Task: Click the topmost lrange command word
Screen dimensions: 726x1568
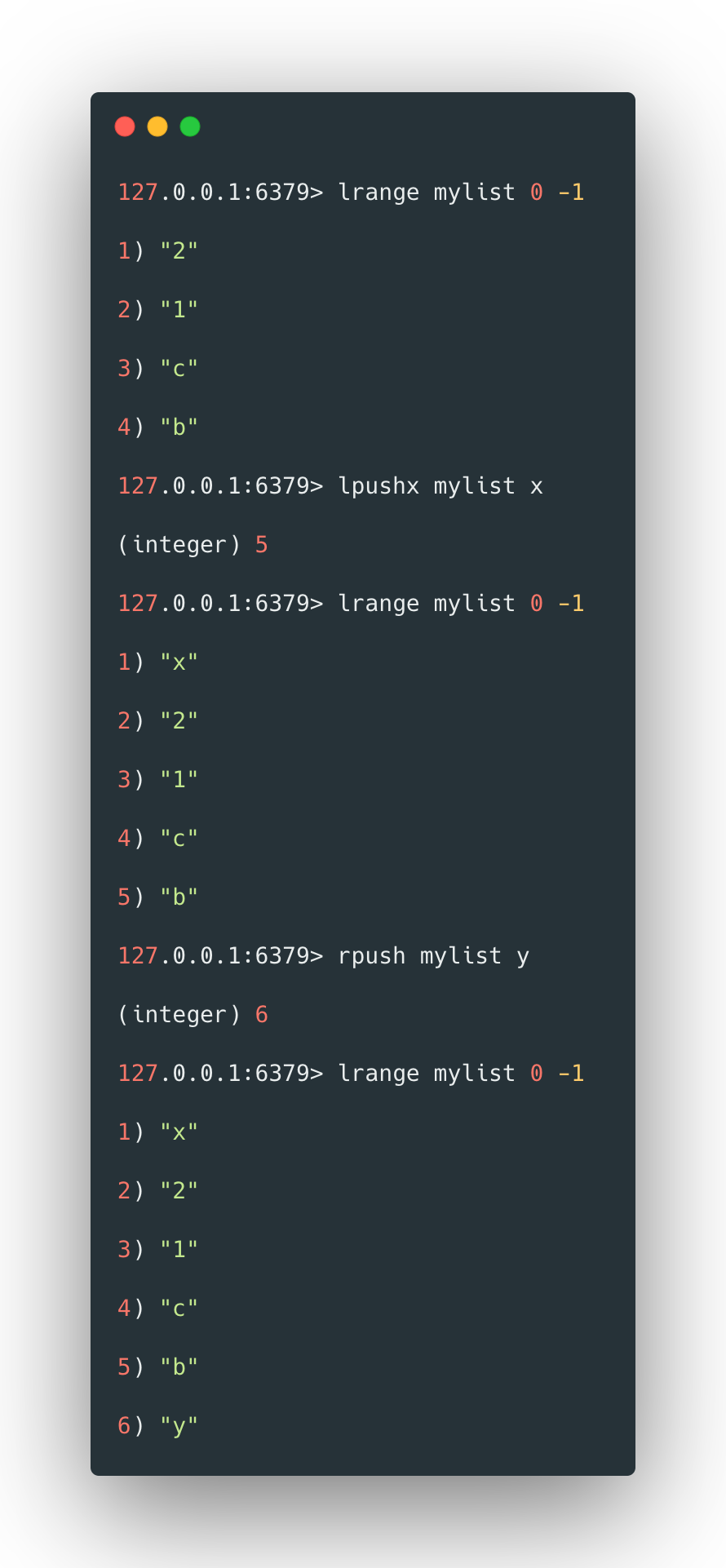Action: 378,193
